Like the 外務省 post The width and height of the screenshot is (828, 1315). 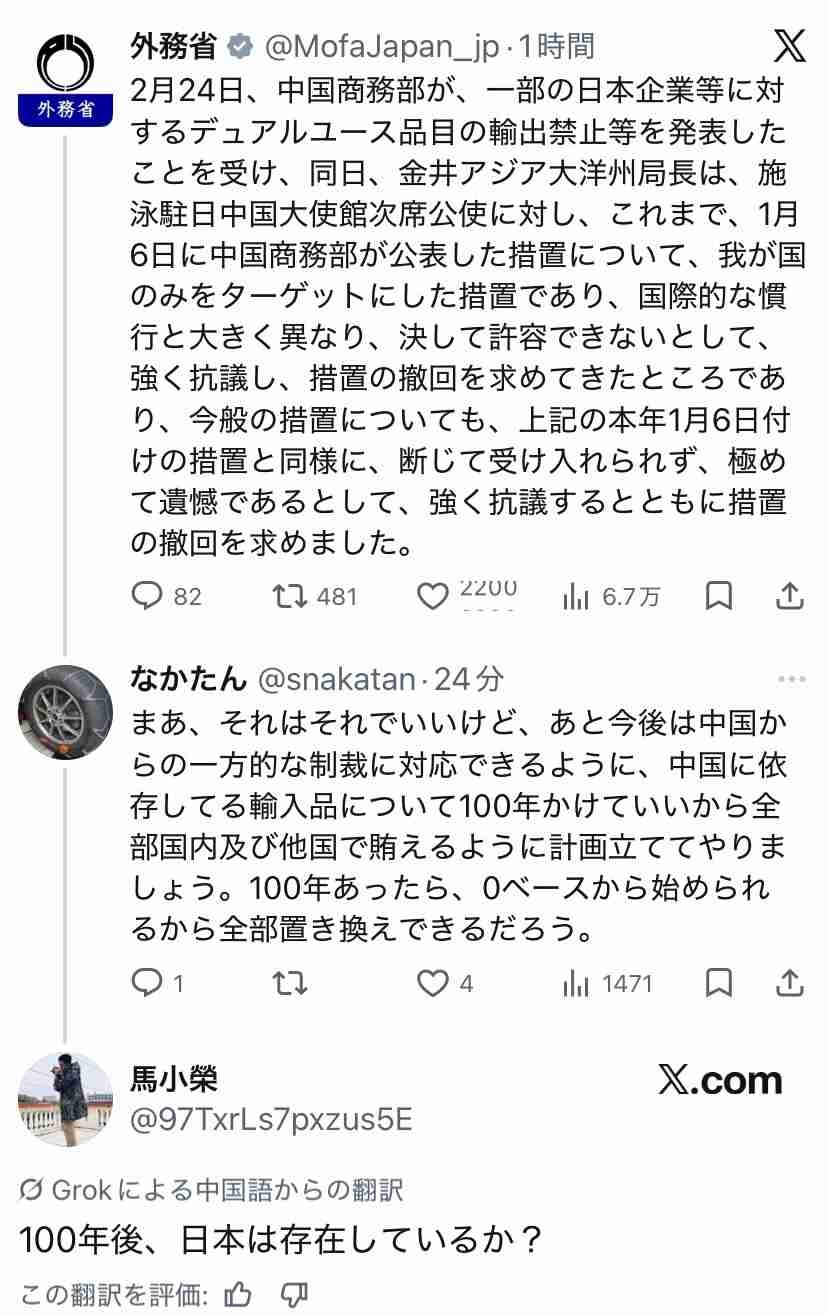click(x=432, y=597)
